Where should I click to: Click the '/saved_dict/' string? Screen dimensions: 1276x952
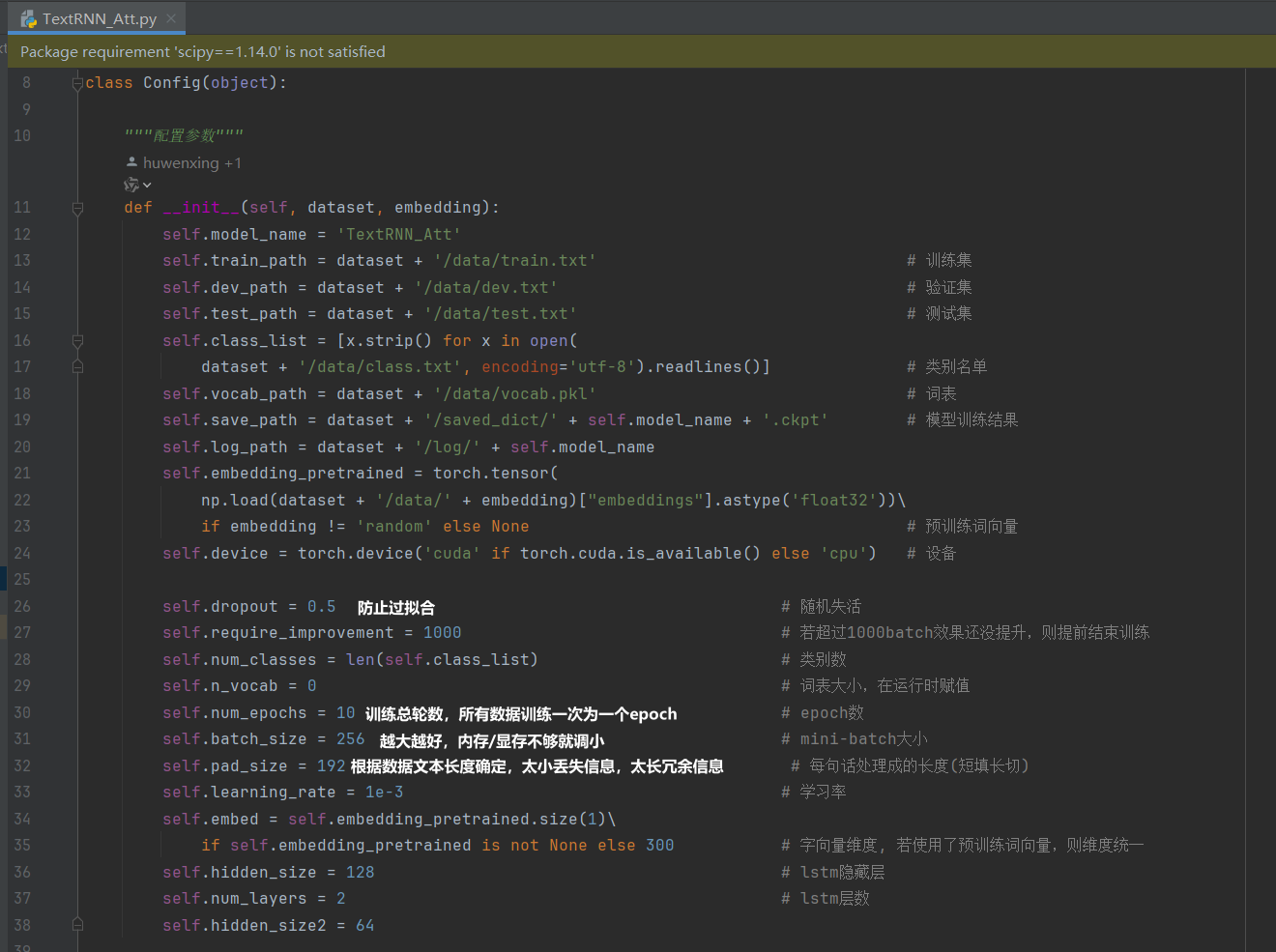(490, 420)
